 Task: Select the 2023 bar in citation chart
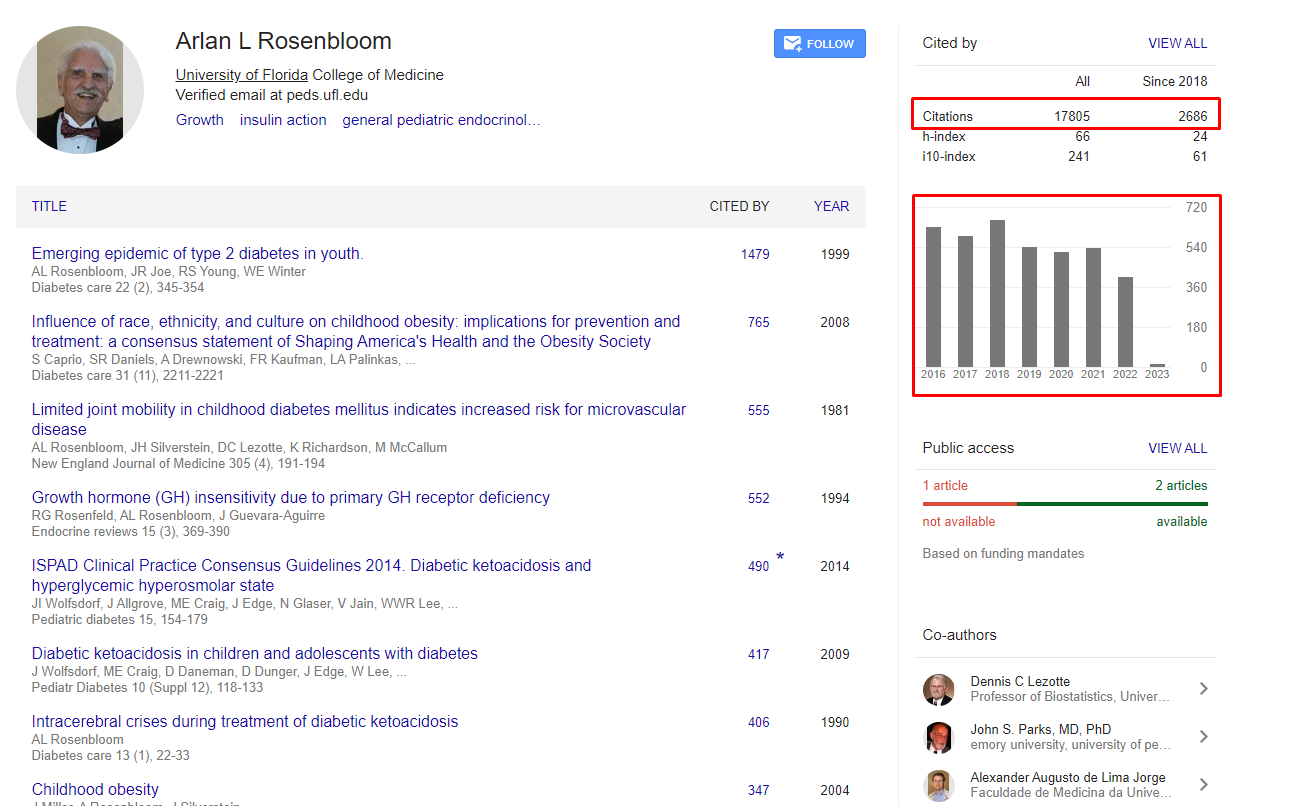(x=1157, y=366)
